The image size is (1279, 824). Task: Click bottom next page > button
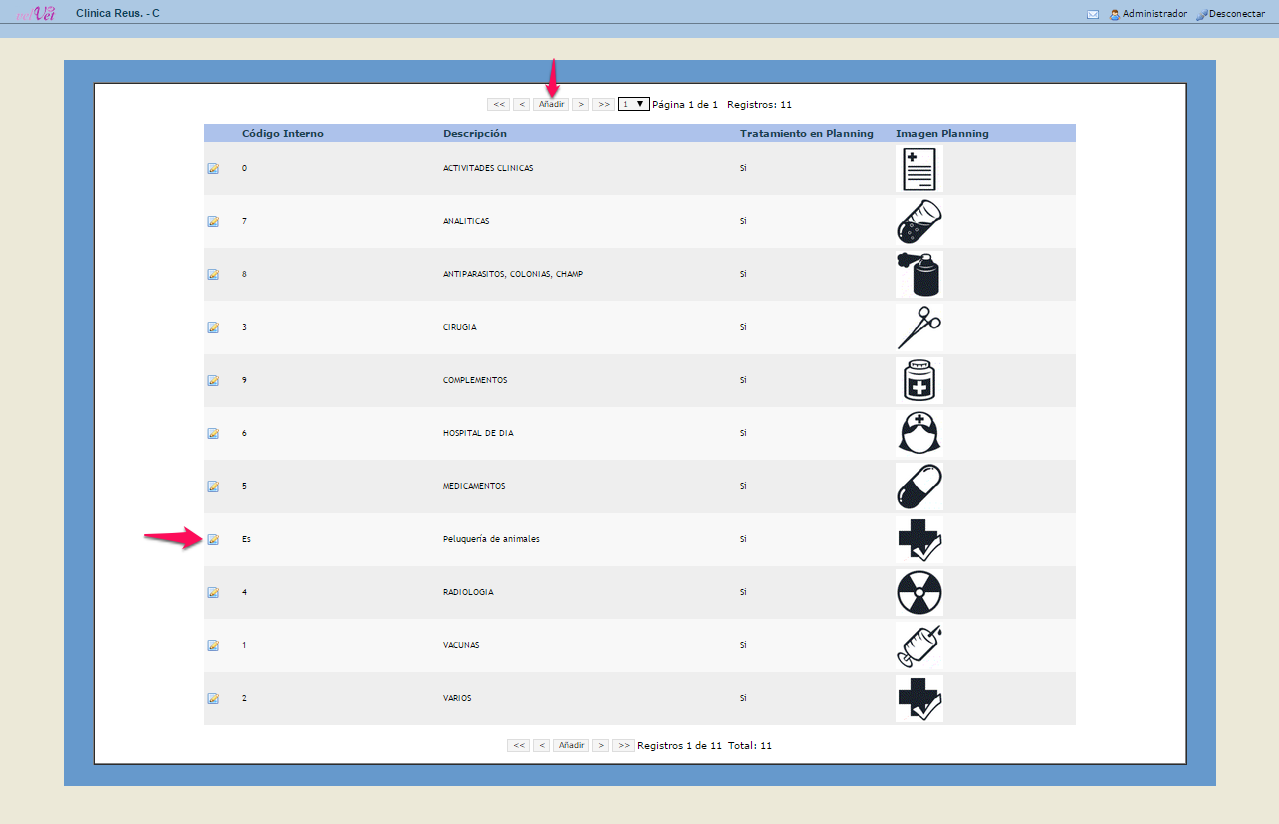(600, 745)
